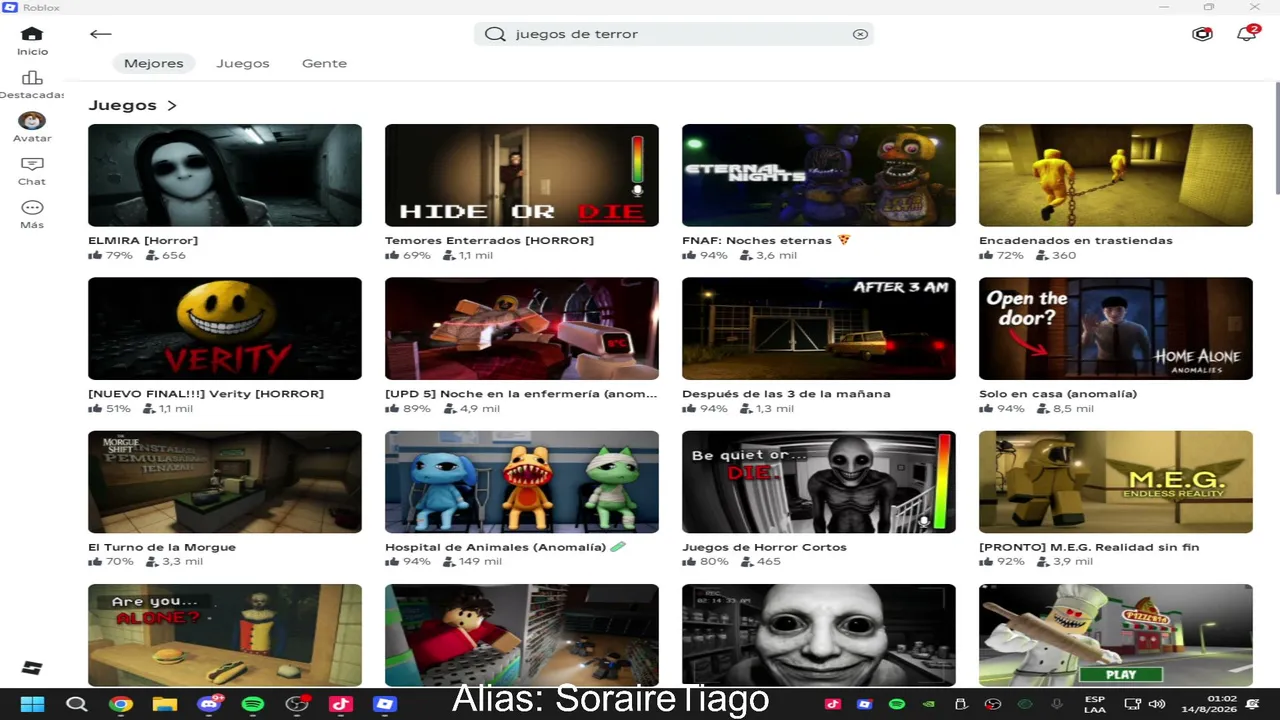This screenshot has width=1280, height=720.
Task: Open the Encadenados en trastiendas thumbnail
Action: tap(1116, 175)
